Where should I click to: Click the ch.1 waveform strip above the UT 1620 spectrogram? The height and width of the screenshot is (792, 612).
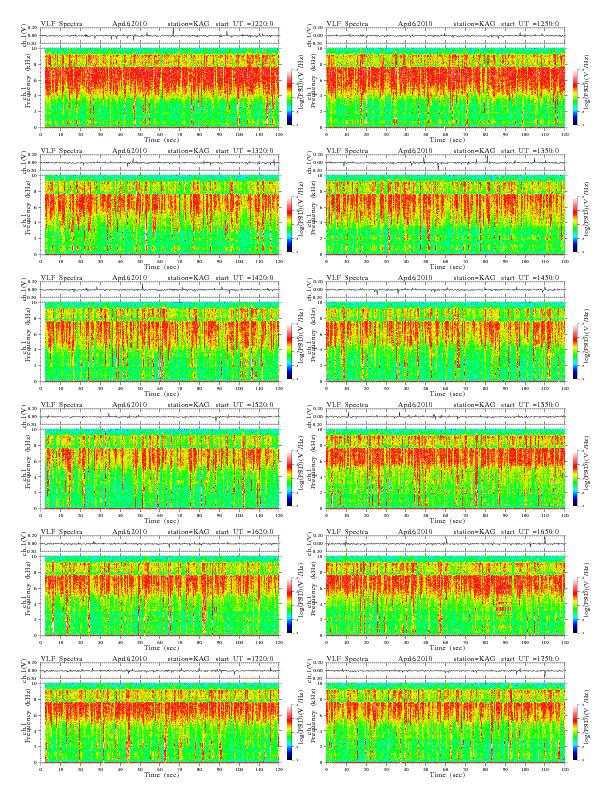pos(160,543)
